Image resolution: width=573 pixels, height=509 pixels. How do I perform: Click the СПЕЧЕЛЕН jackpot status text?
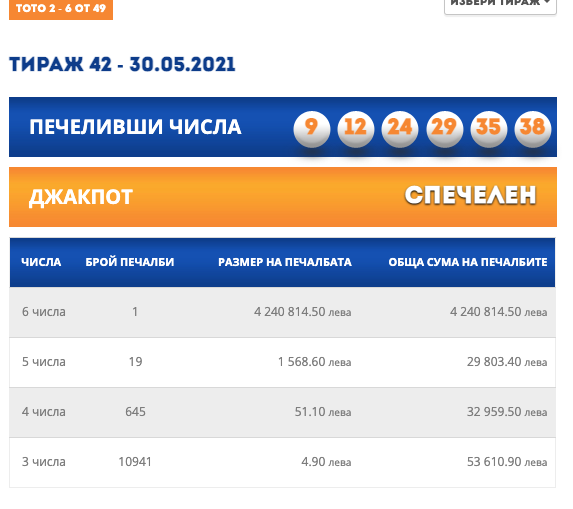pyautogui.click(x=470, y=195)
